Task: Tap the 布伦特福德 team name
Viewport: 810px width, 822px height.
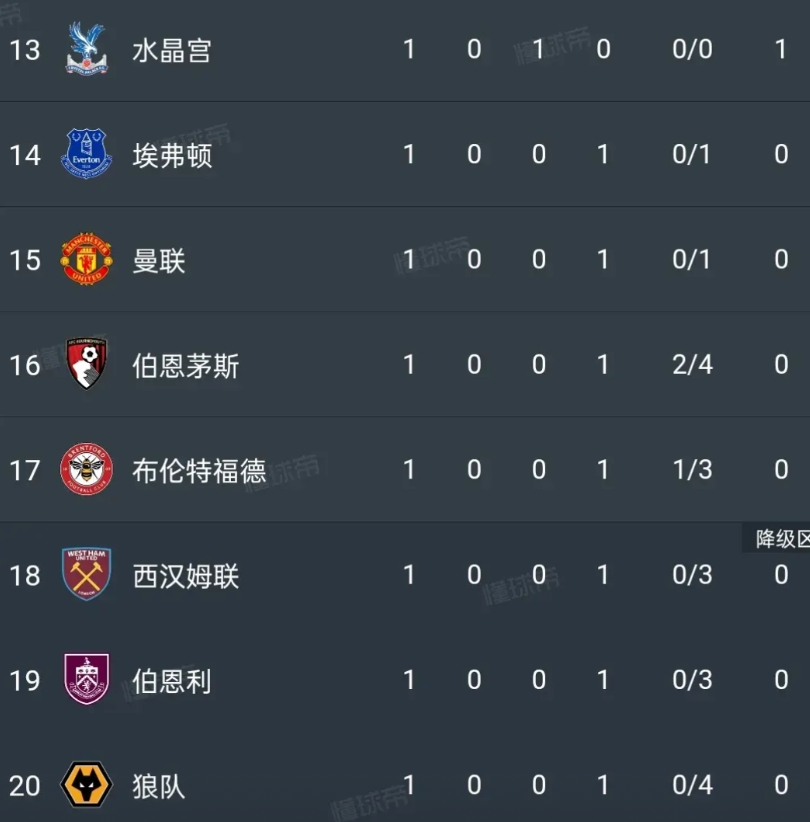Action: [x=199, y=470]
